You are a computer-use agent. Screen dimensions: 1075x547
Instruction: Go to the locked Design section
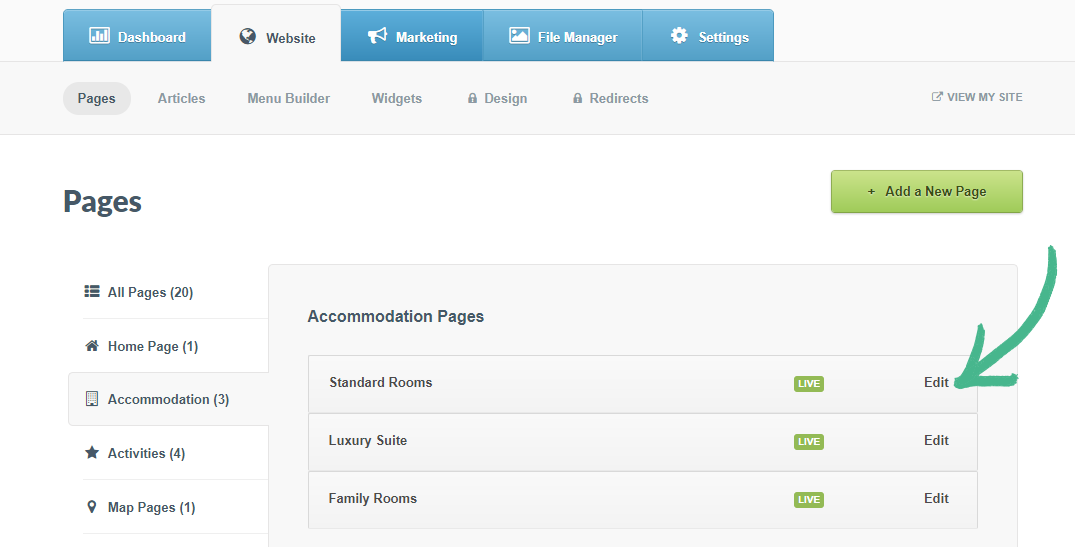click(497, 98)
